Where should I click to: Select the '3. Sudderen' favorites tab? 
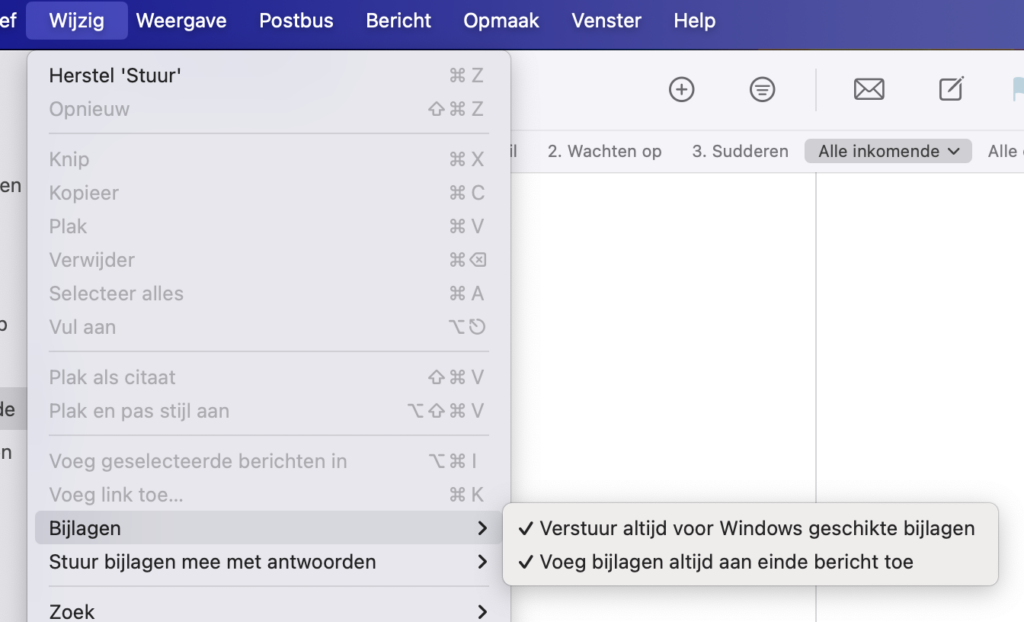point(740,151)
